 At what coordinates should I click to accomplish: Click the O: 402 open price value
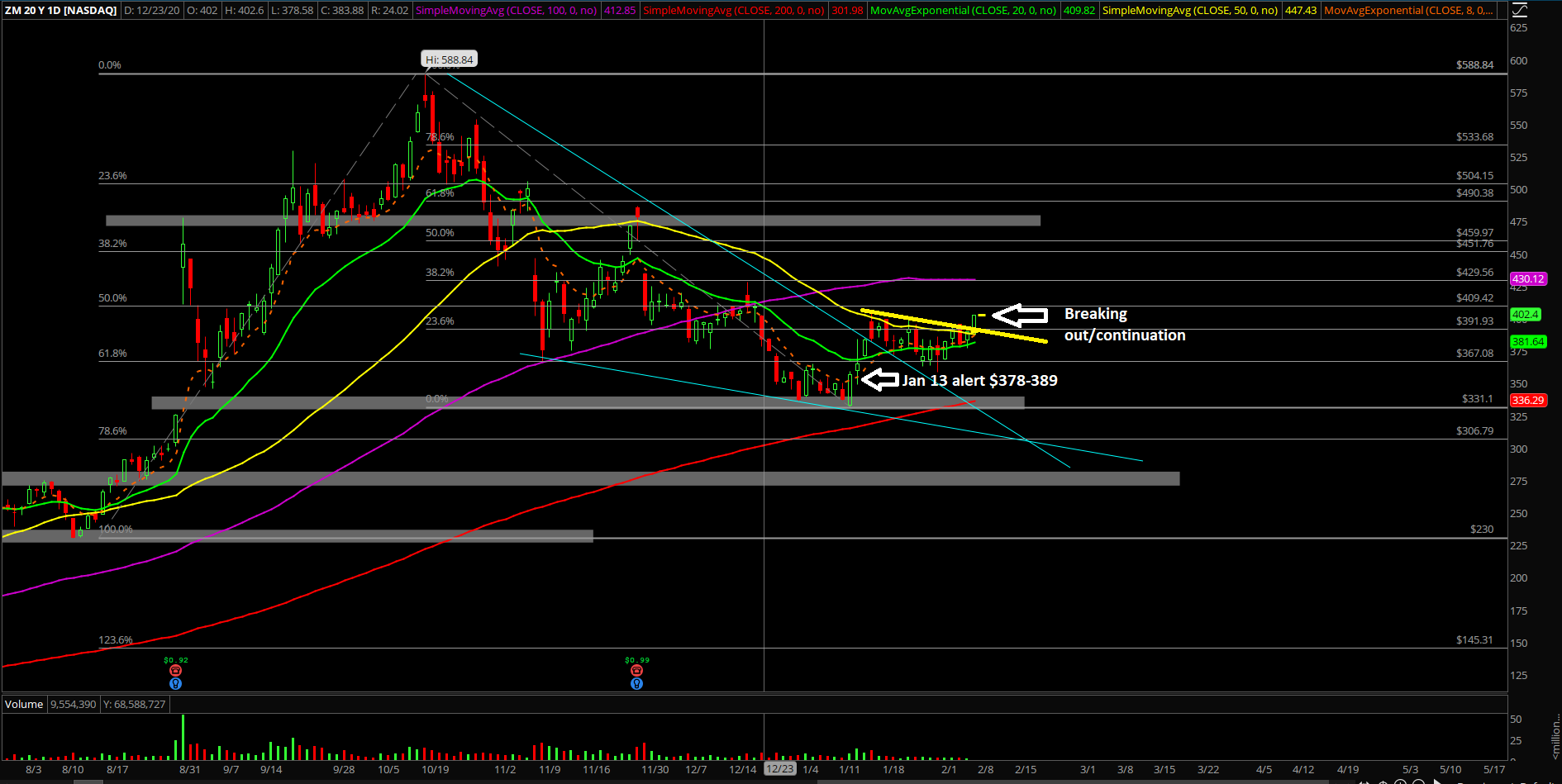pos(203,11)
